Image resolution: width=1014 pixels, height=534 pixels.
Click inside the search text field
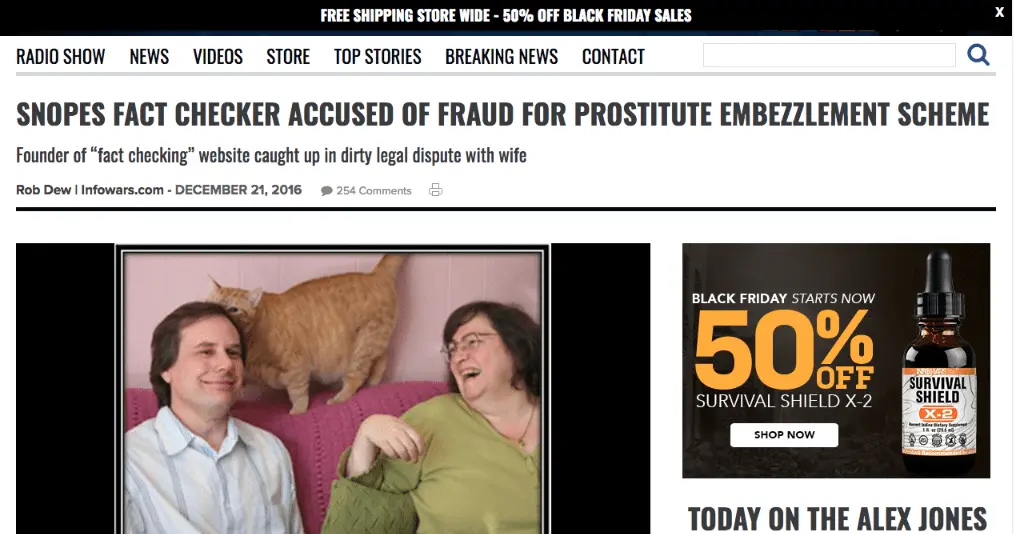[x=829, y=55]
